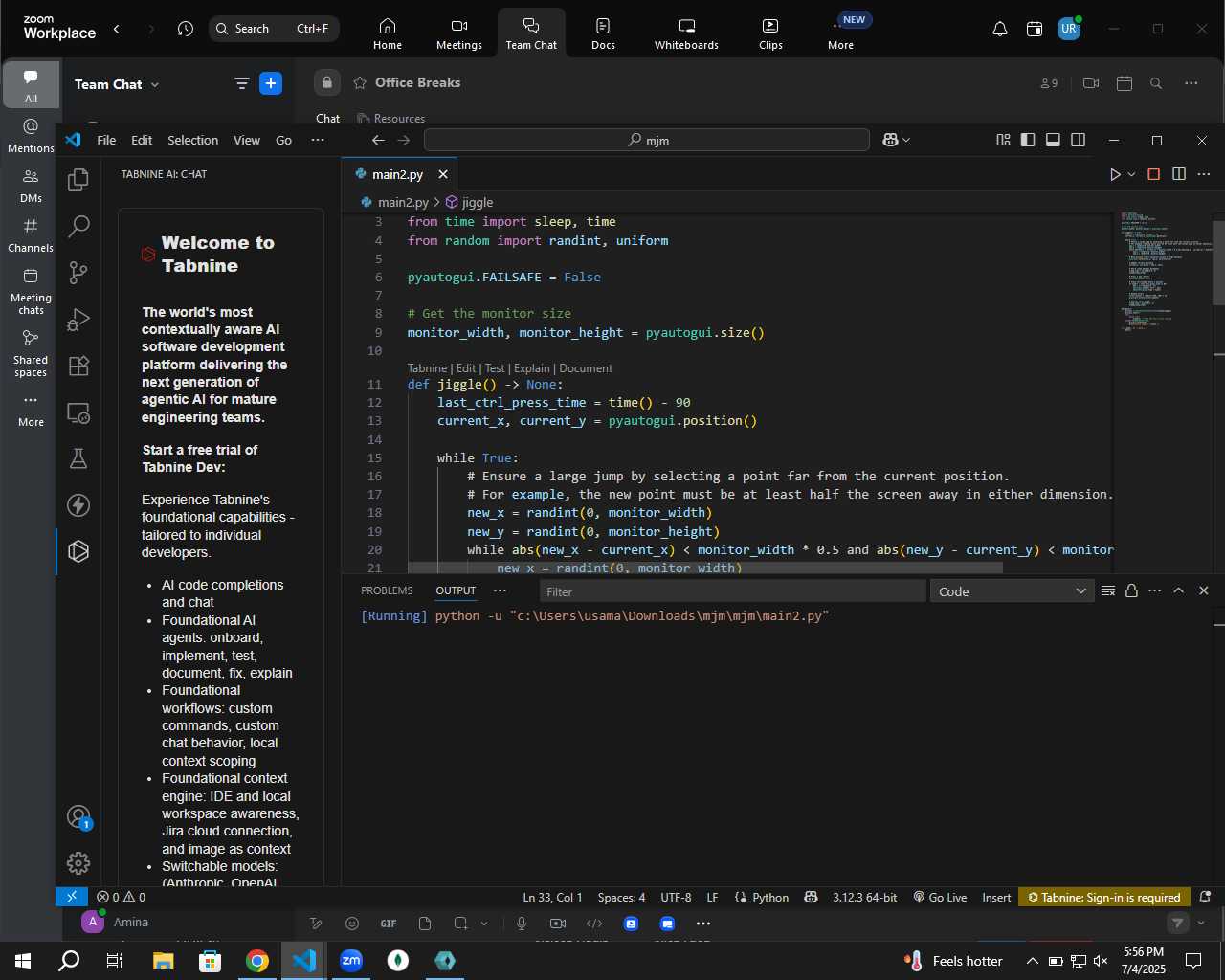Open Source Control view in VS Code
1225x980 pixels.
tap(78, 274)
